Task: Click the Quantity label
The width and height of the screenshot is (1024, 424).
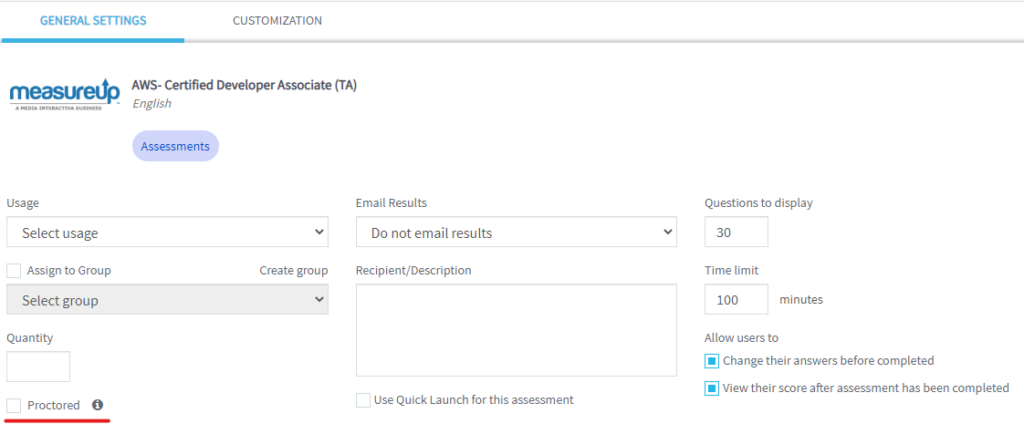Action: (x=30, y=338)
